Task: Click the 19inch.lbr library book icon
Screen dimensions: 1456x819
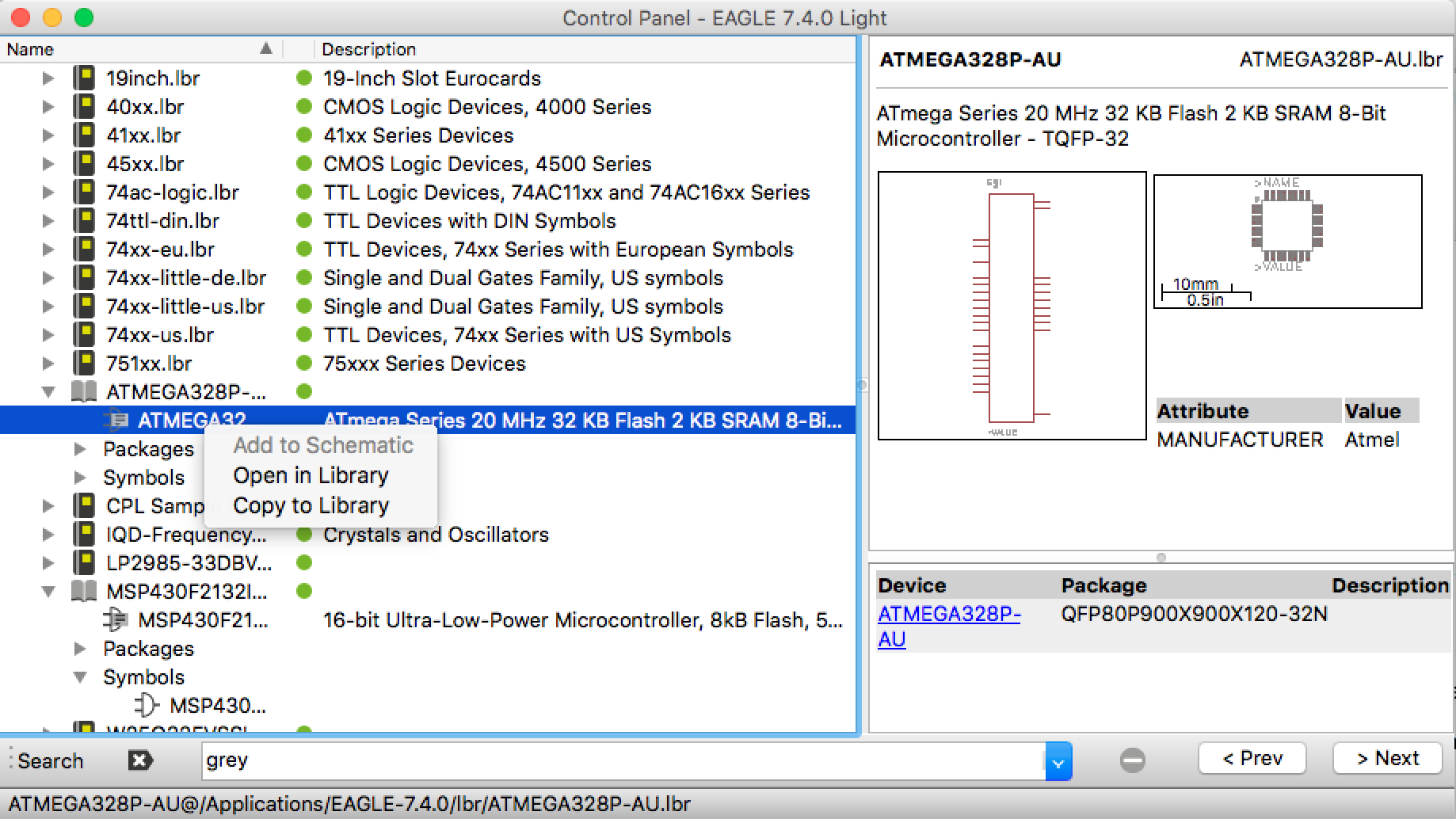Action: (84, 78)
